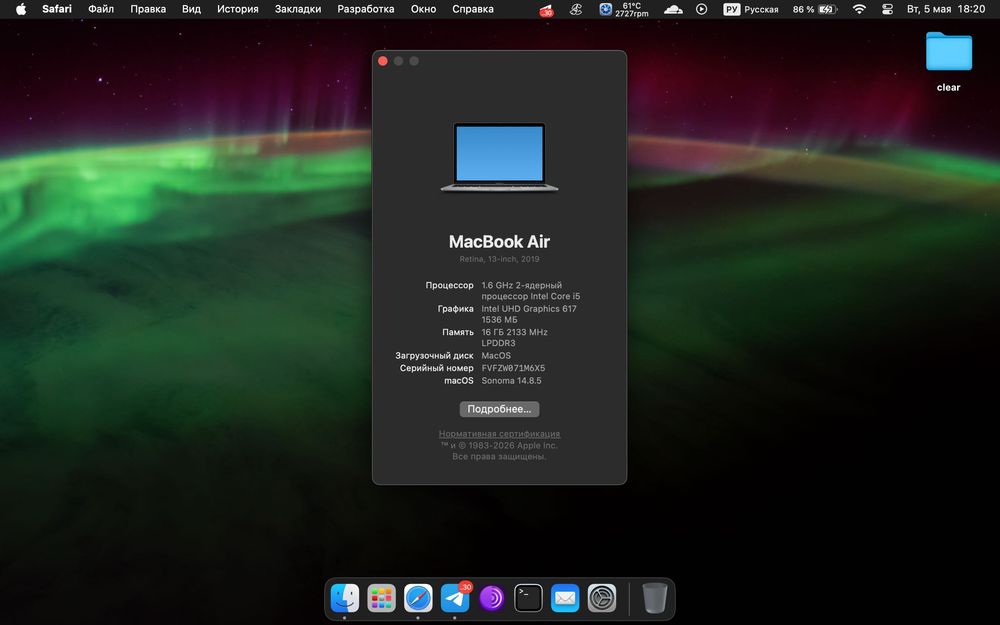Click the MacBook Air laptop image
1000x625 pixels.
499,157
